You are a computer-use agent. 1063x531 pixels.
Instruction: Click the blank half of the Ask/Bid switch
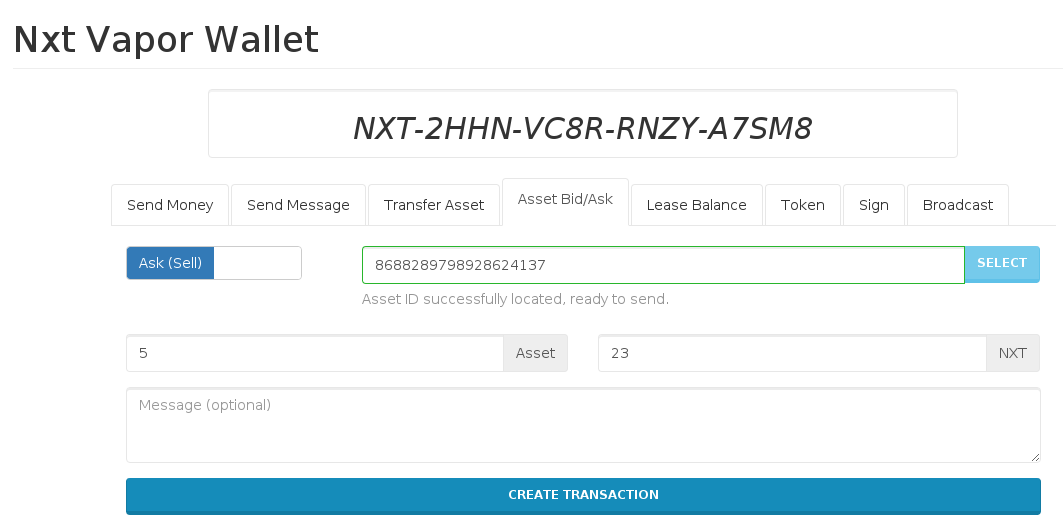(x=258, y=263)
